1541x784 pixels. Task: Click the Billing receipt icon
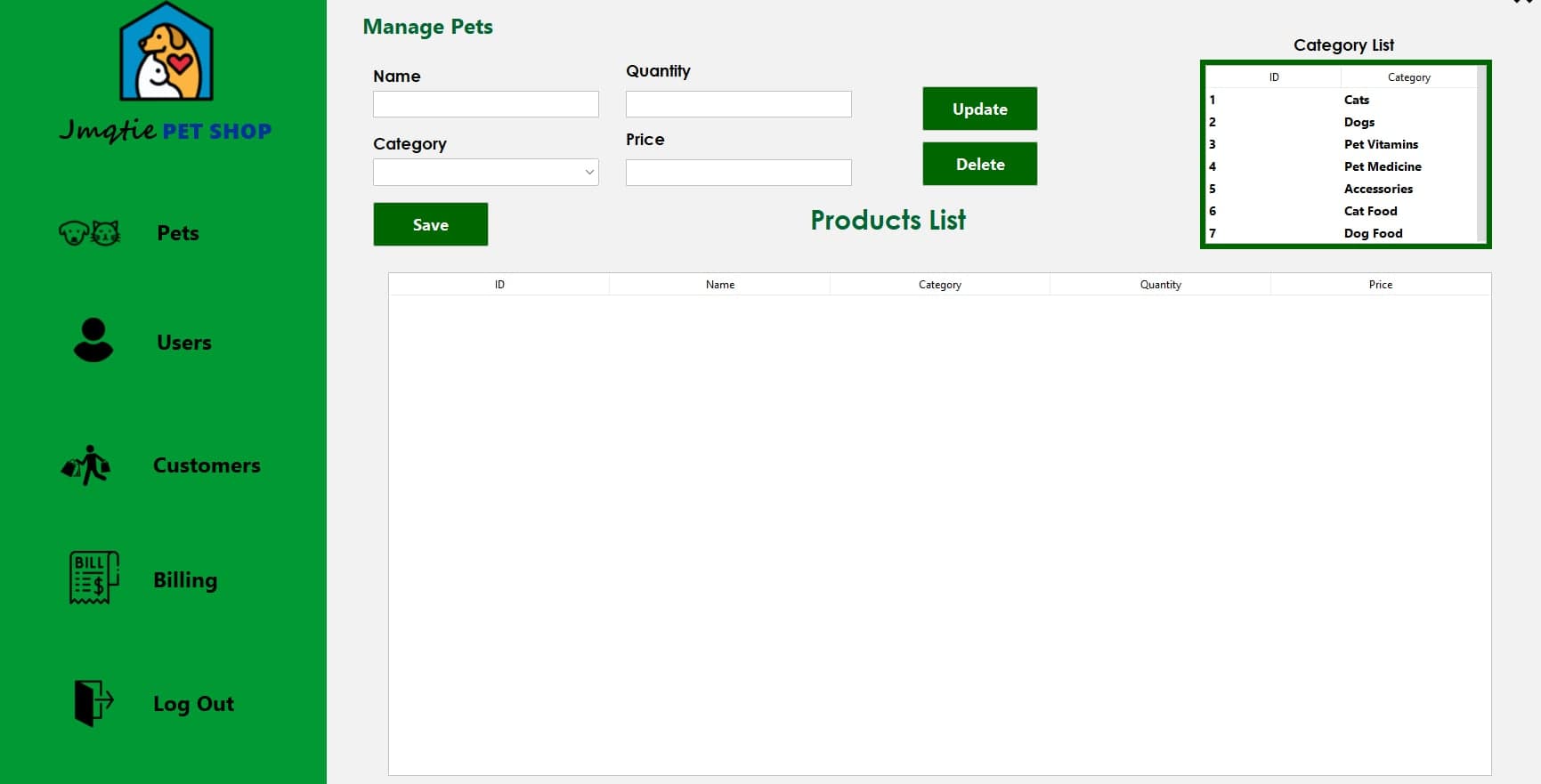point(94,578)
